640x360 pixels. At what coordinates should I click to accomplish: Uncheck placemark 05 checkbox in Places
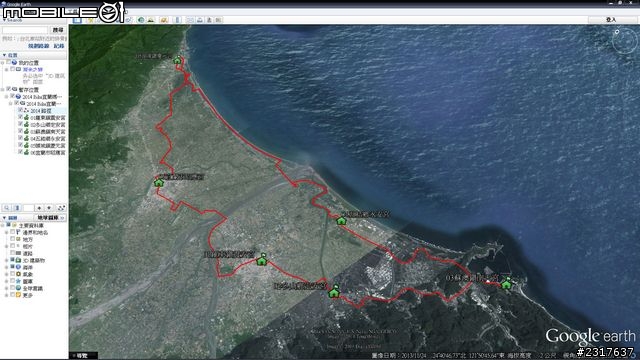click(20, 145)
